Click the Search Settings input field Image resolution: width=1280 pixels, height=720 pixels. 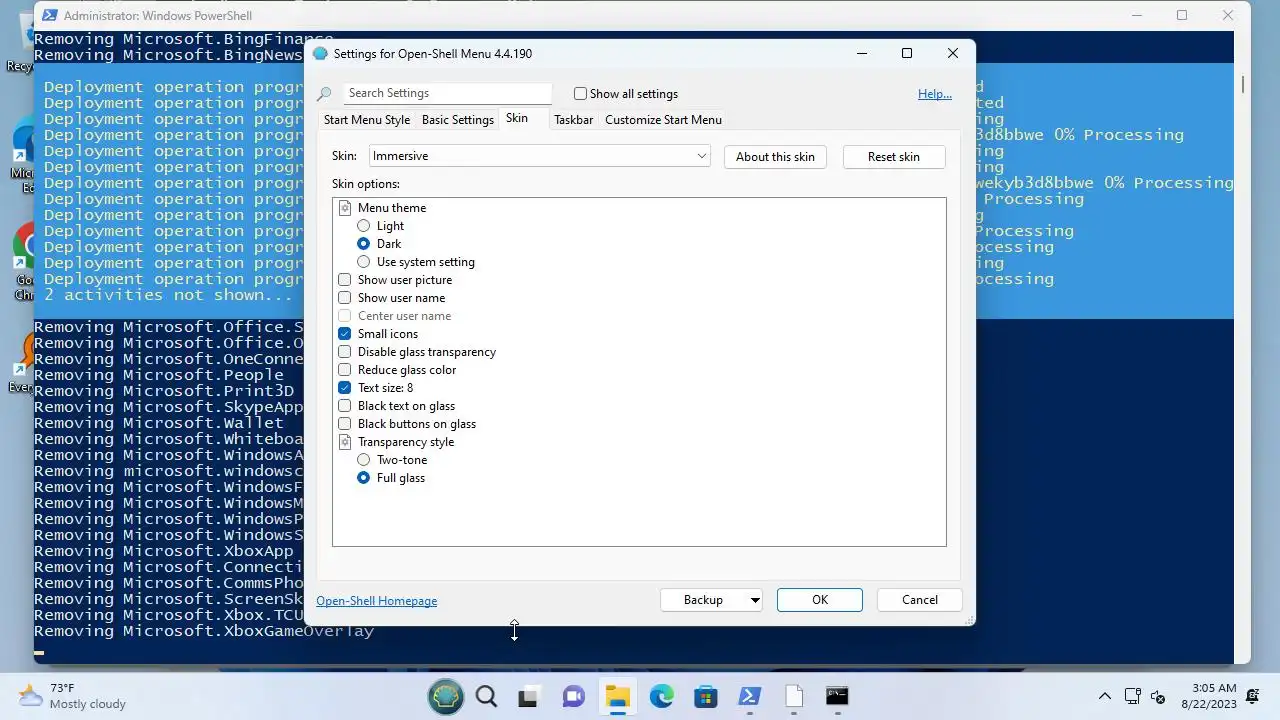[x=448, y=93]
